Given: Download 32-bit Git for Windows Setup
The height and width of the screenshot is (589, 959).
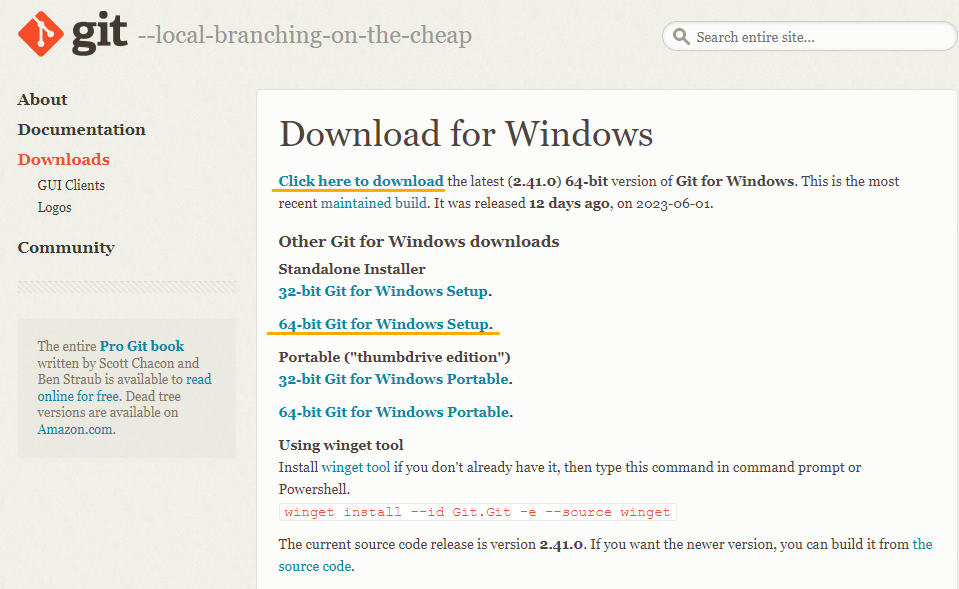Looking at the screenshot, I should point(383,291).
